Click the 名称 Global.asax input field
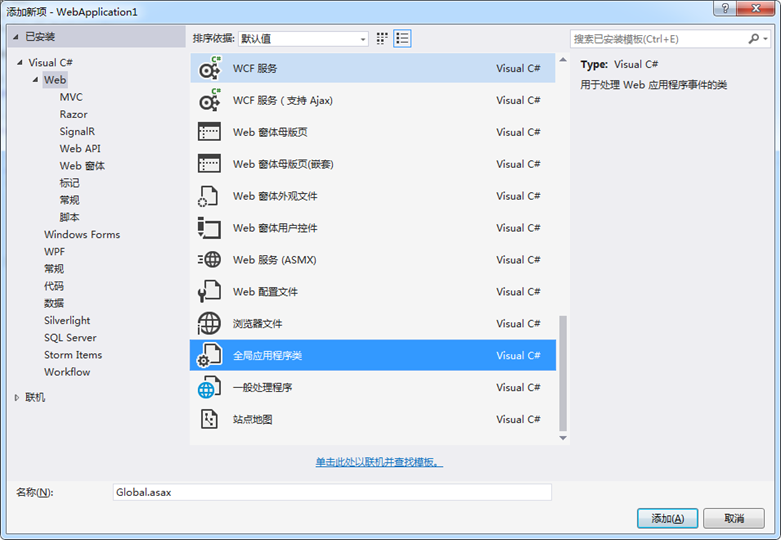The width and height of the screenshot is (781, 540). click(332, 492)
